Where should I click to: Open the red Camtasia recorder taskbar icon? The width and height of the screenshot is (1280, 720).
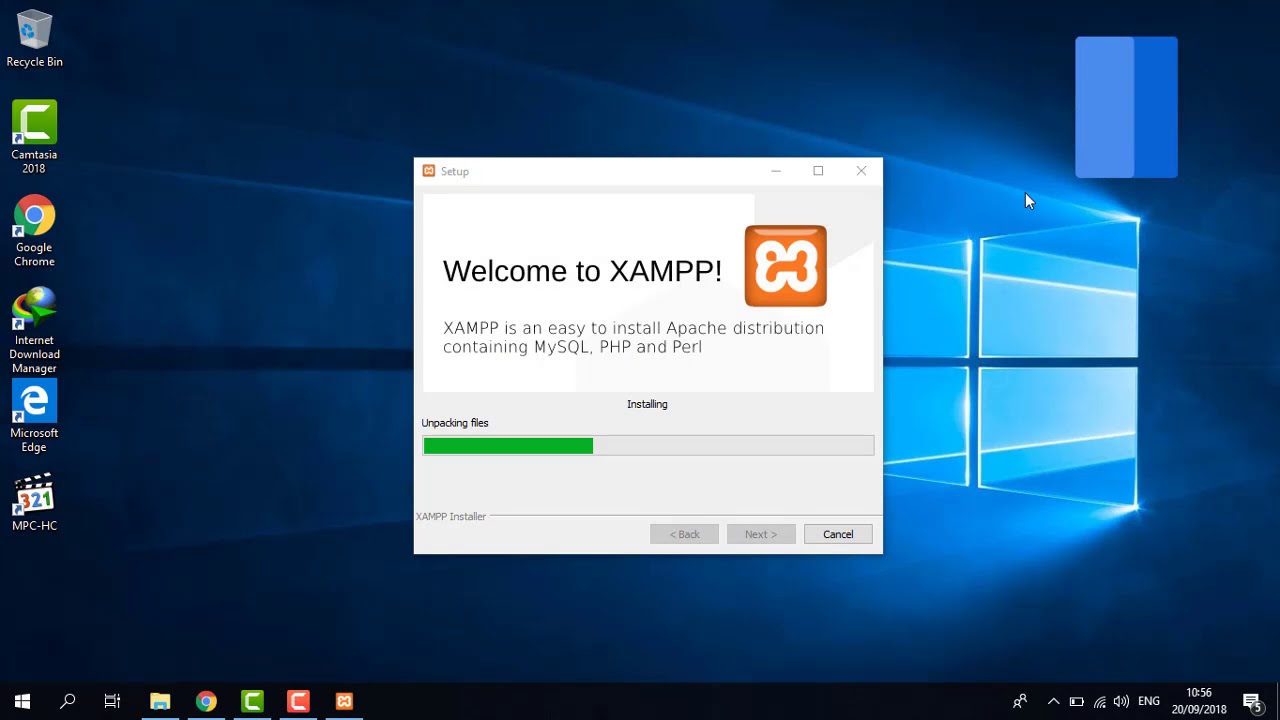(x=298, y=701)
